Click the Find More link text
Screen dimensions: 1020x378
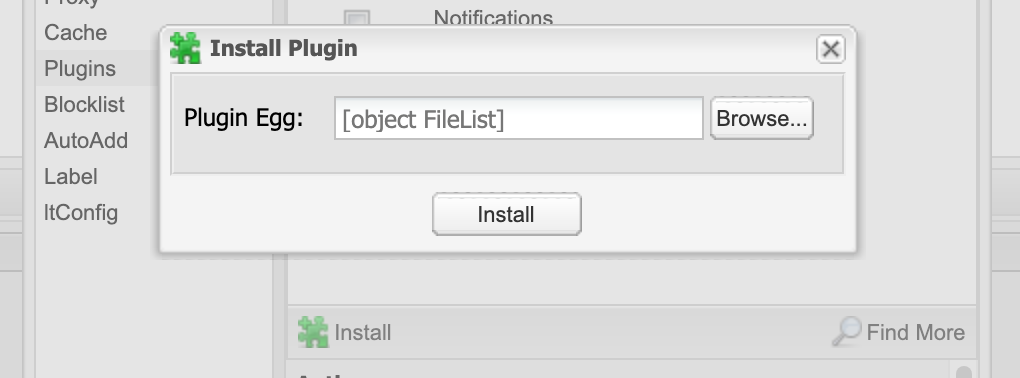915,332
